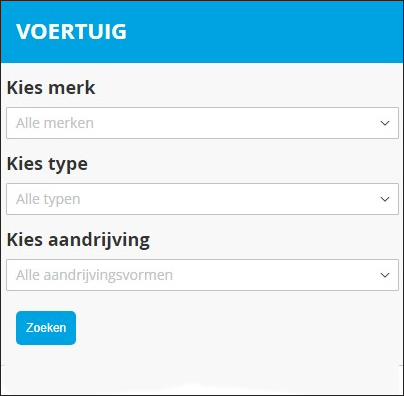Click the chevron arrow in the aandrijving field
404x396 pixels.
(385, 275)
